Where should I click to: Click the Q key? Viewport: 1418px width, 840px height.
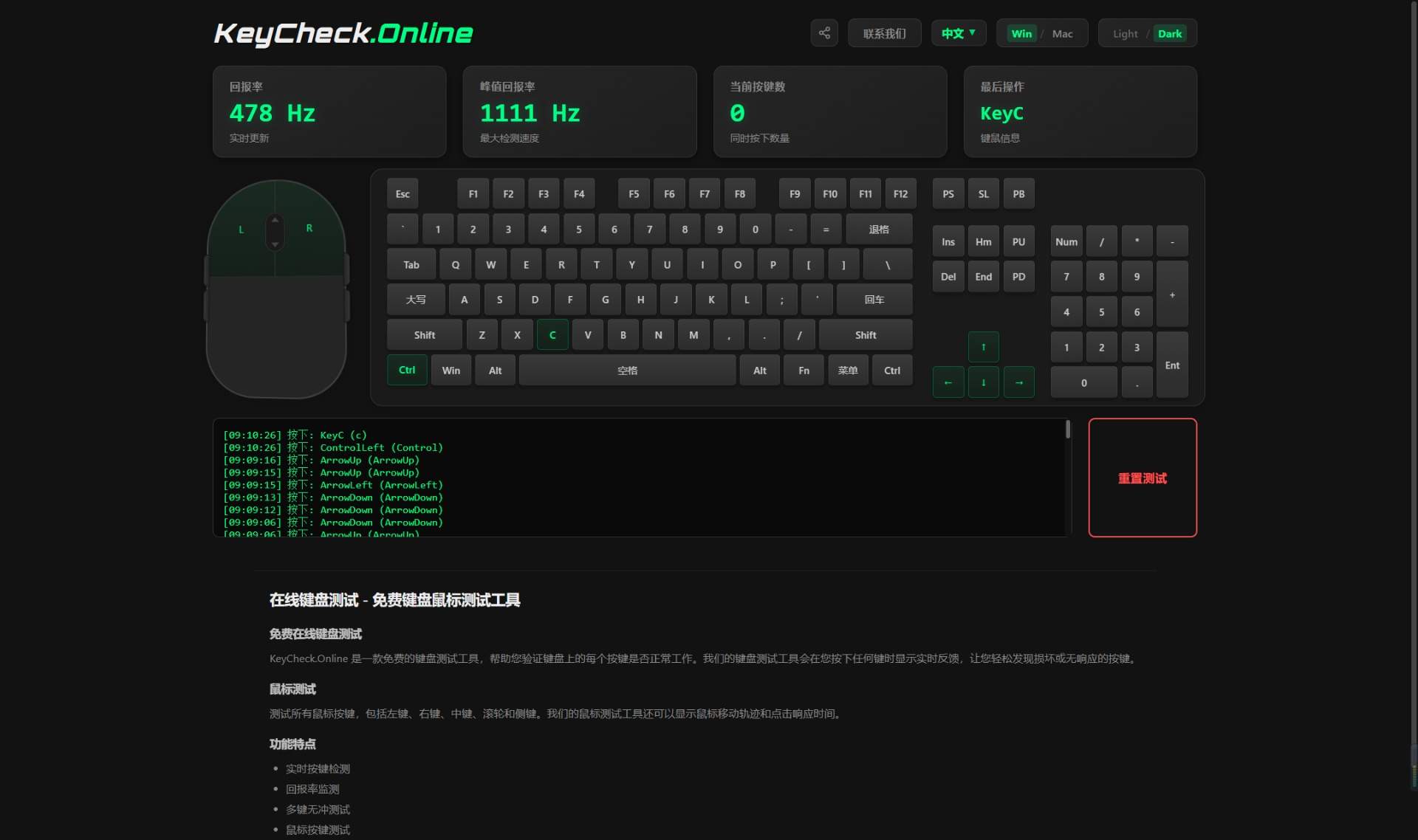(x=456, y=264)
